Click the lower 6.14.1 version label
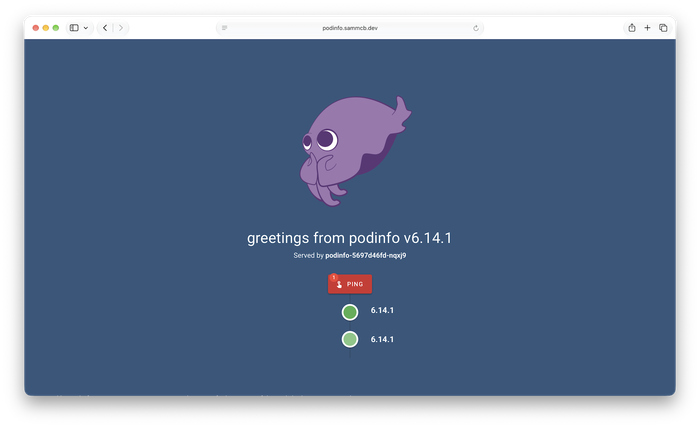 382,339
